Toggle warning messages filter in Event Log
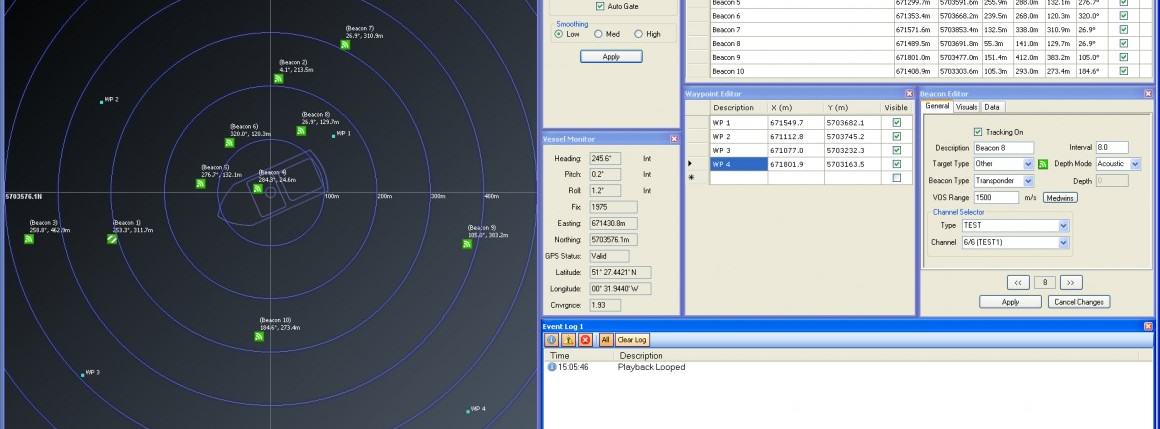This screenshot has height=429, width=1160. [x=568, y=340]
